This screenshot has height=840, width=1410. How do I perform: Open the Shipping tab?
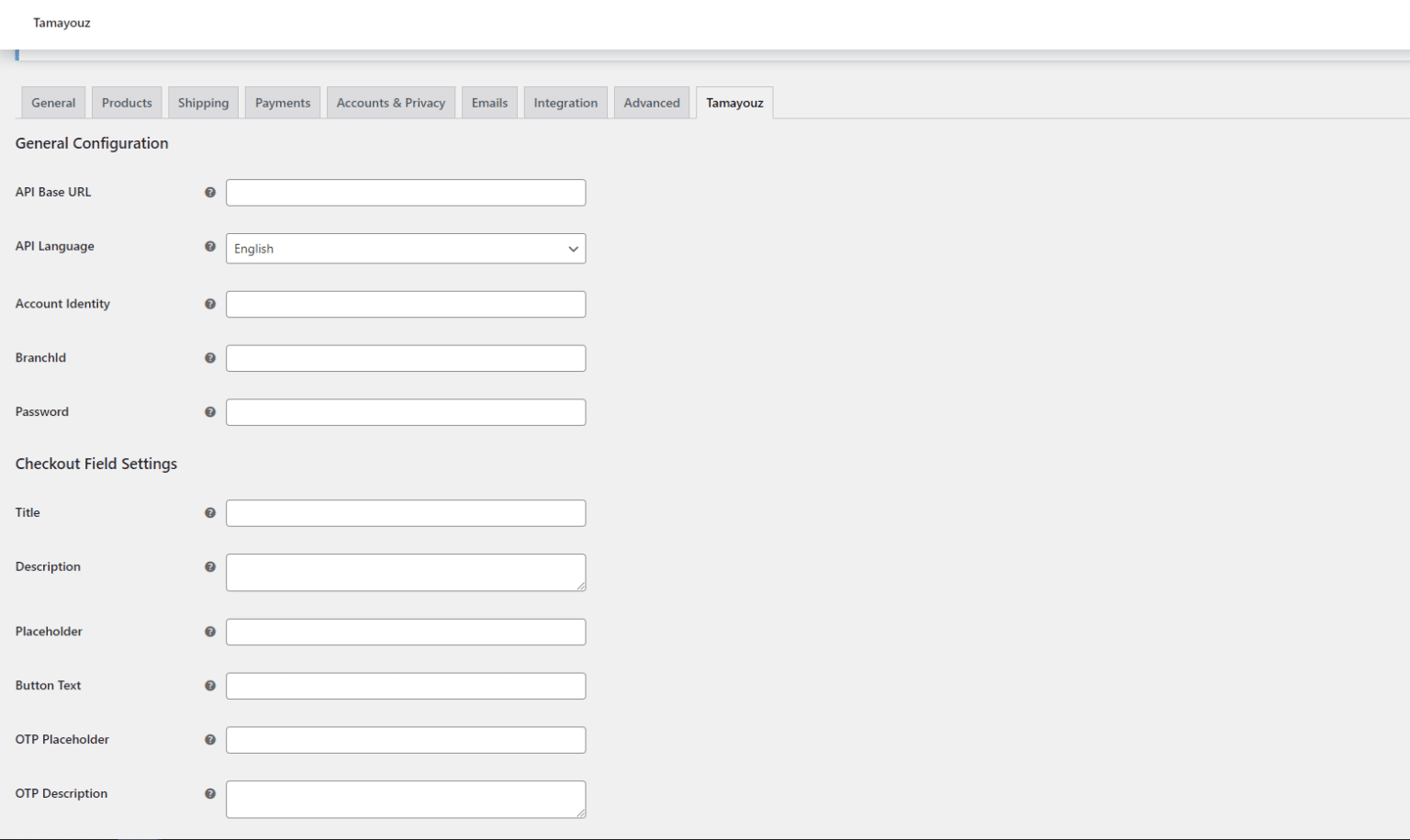coord(203,103)
